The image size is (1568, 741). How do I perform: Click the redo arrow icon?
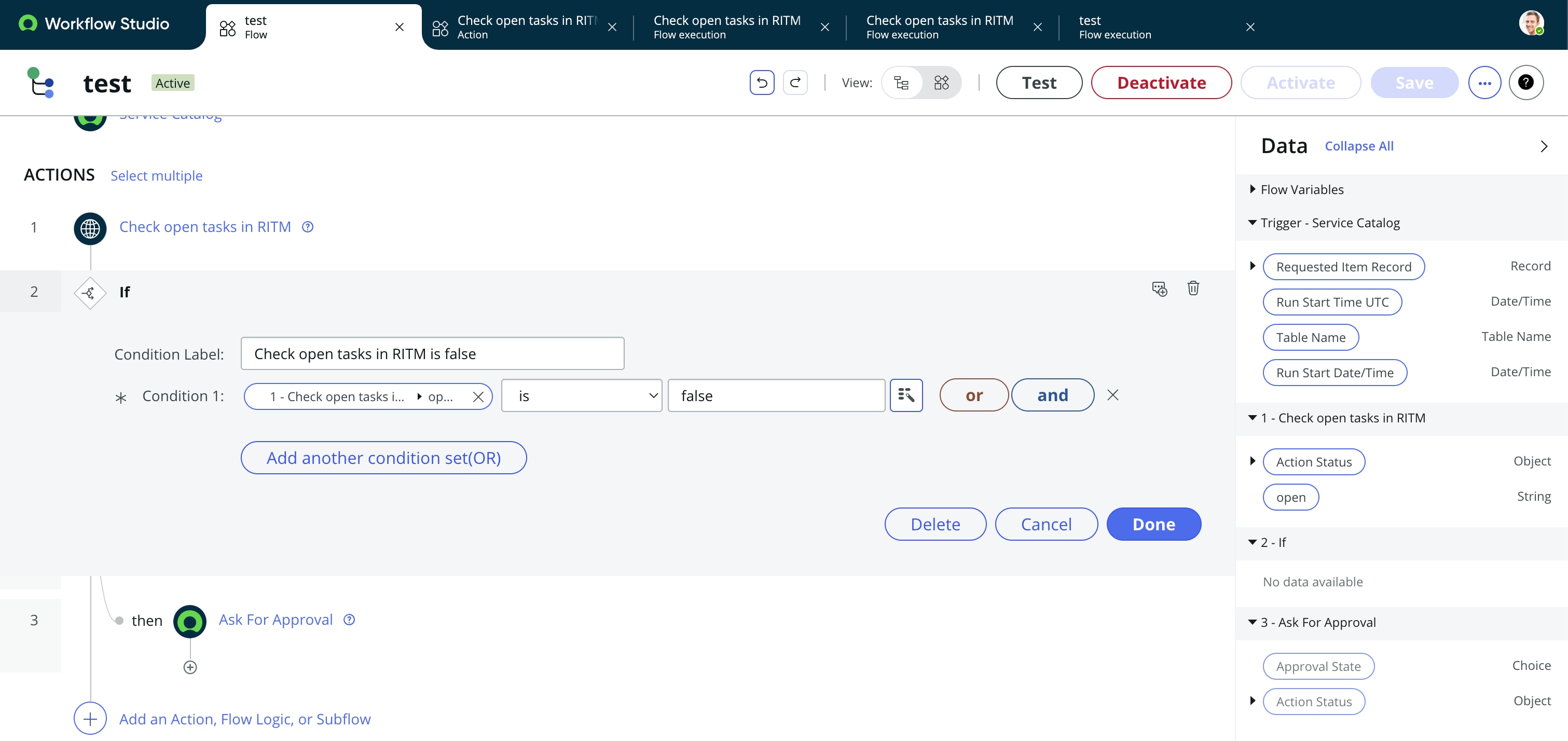(795, 82)
